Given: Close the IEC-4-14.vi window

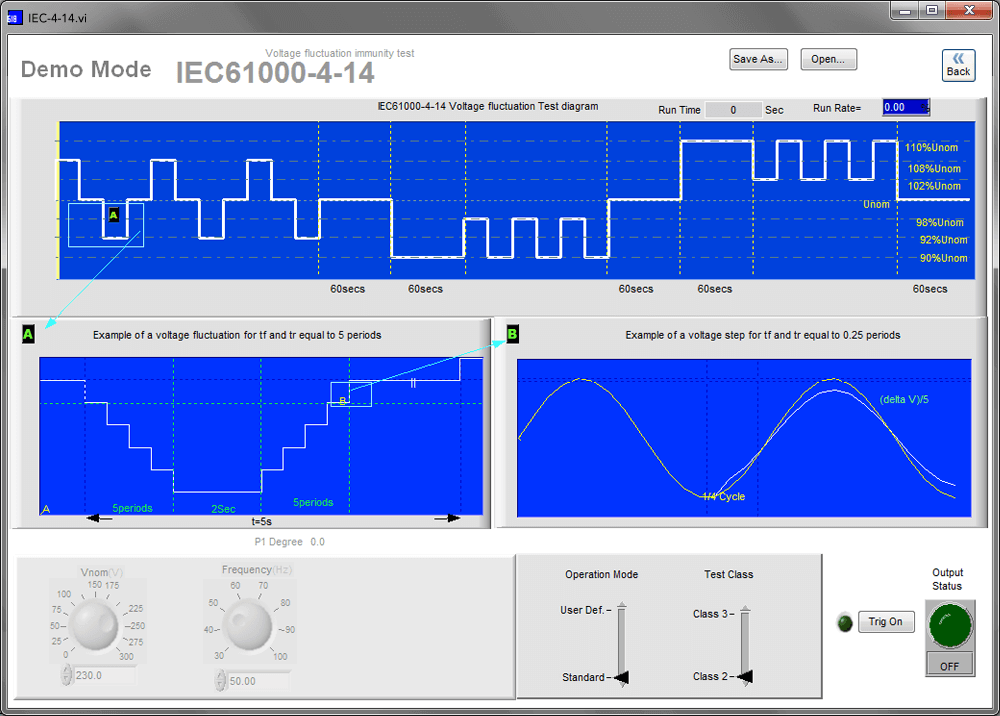Looking at the screenshot, I should pyautogui.click(x=969, y=10).
